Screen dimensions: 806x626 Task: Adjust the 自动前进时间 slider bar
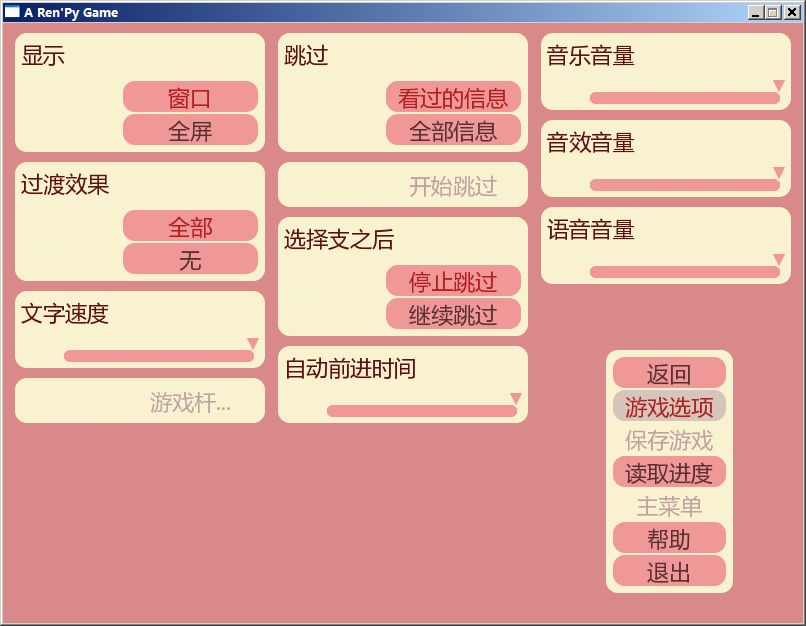(422, 411)
